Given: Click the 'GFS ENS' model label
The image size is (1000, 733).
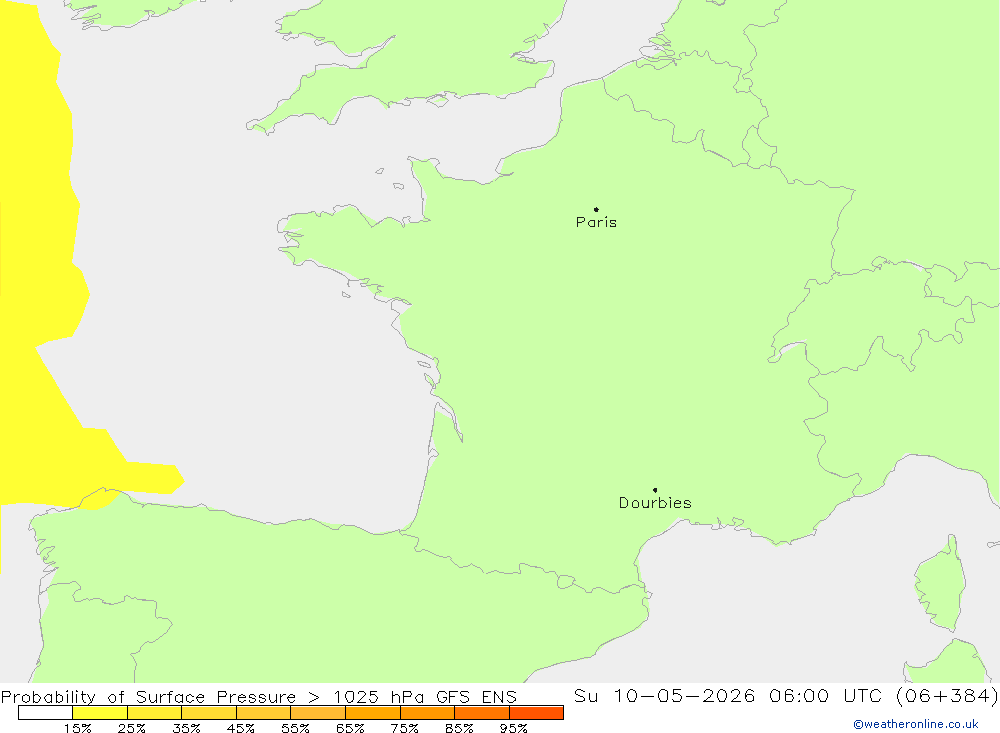Looking at the screenshot, I should [x=476, y=697].
